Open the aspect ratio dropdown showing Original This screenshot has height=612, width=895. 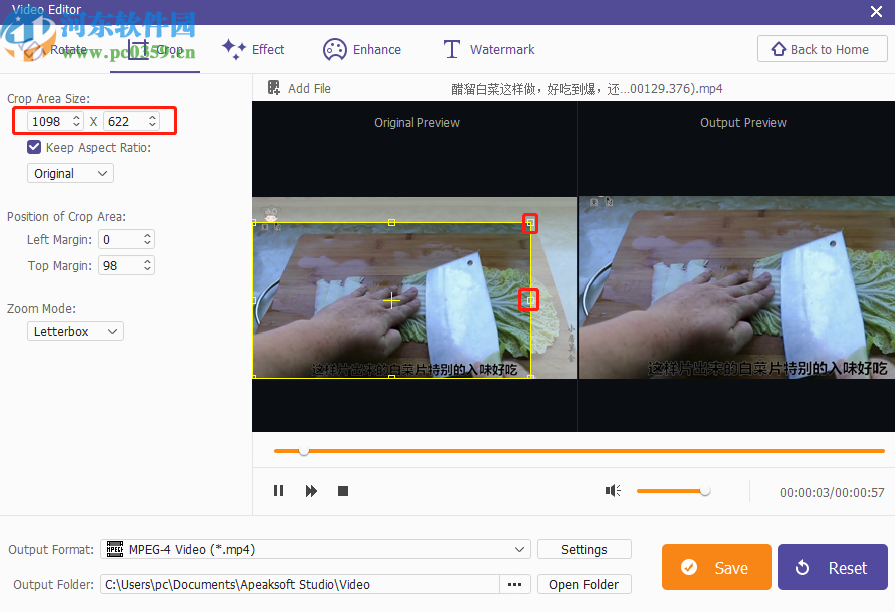pyautogui.click(x=70, y=173)
